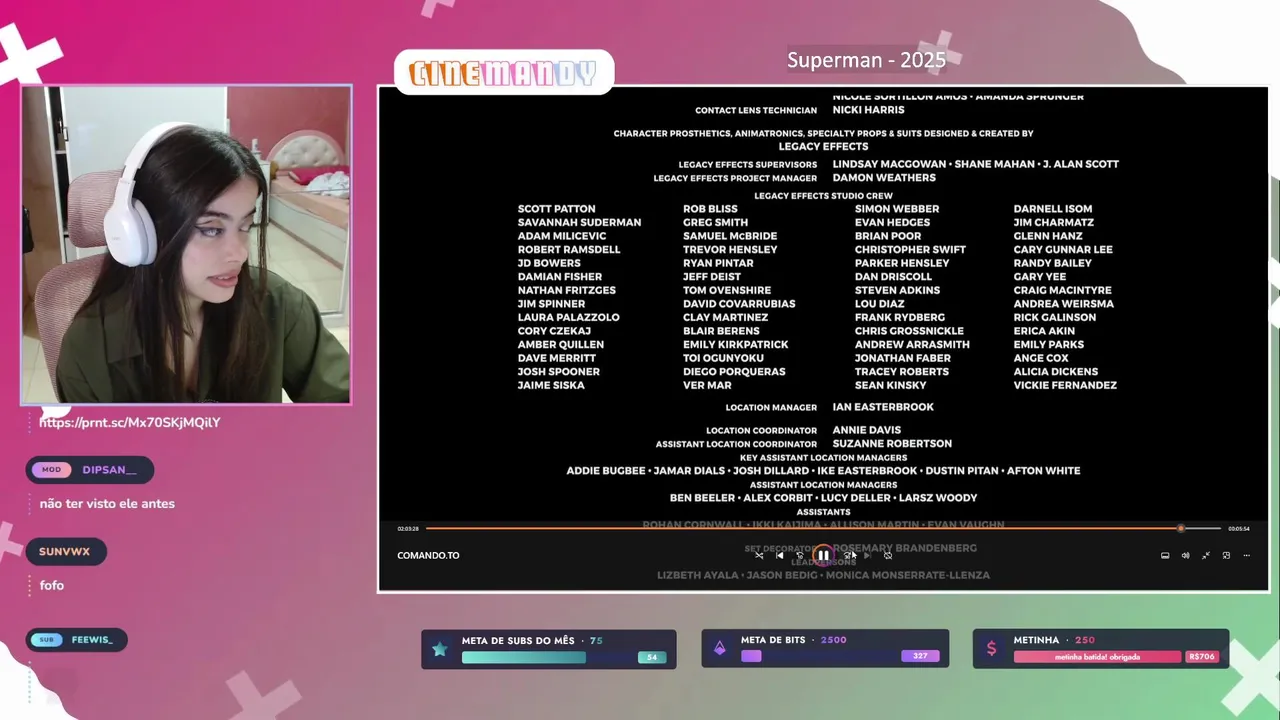This screenshot has width=1280, height=720.
Task: Click the dollar sign icon on Metinha goal
Action: click(991, 649)
